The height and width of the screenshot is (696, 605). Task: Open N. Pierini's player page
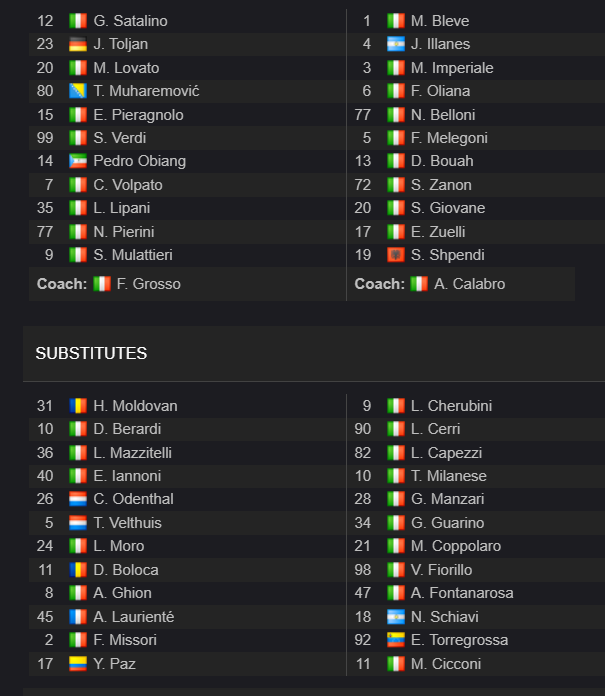pos(124,232)
